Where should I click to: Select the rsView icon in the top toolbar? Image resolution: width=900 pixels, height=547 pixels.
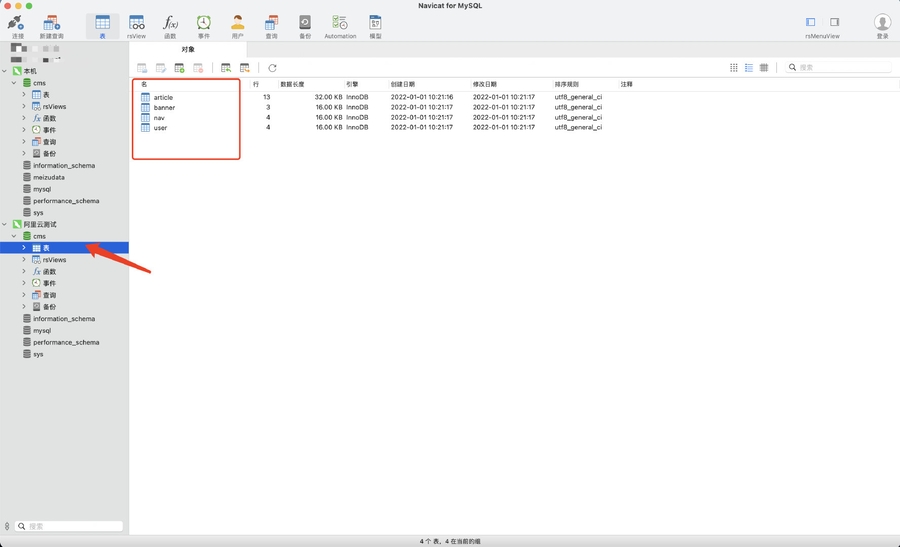(x=136, y=24)
